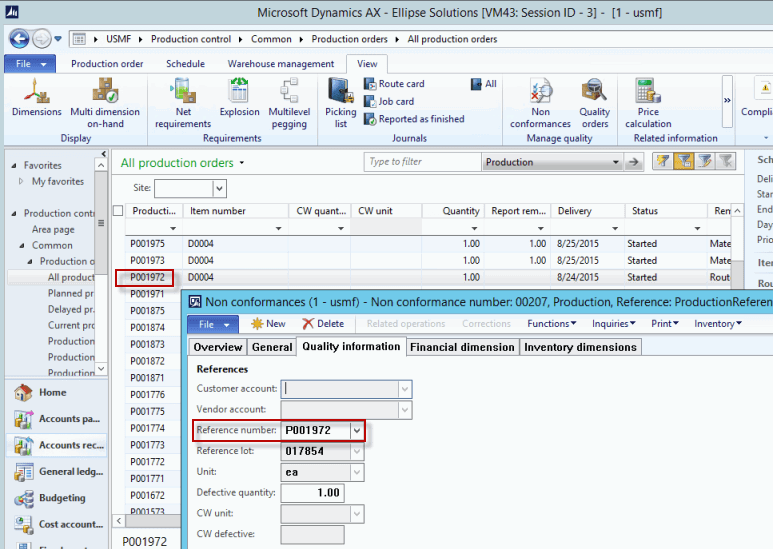
Task: Click the New button in Non conformances
Action: coord(268,324)
